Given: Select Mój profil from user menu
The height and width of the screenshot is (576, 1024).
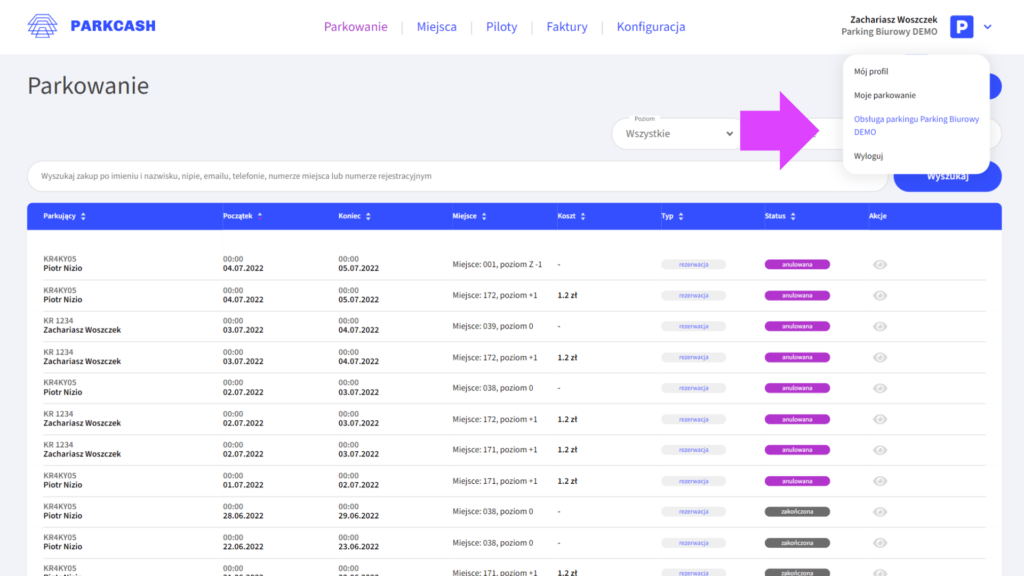Looking at the screenshot, I should 871,71.
